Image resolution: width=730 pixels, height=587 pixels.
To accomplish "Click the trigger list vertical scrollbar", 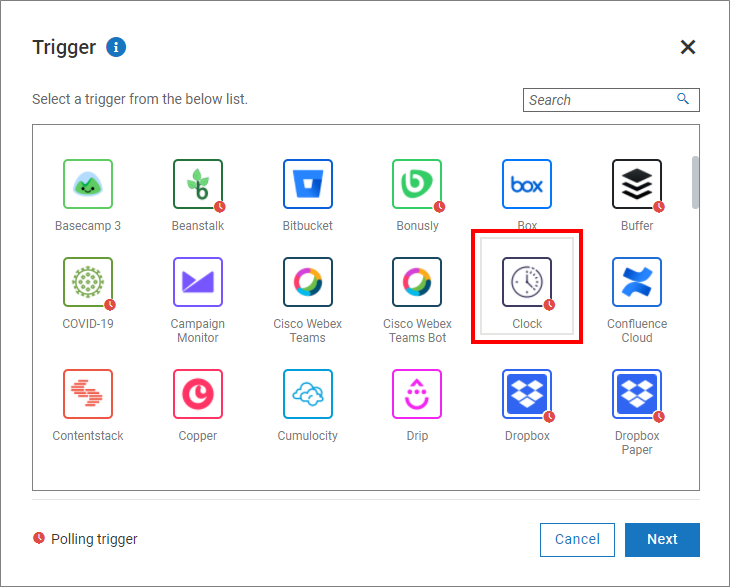I will tap(695, 182).
